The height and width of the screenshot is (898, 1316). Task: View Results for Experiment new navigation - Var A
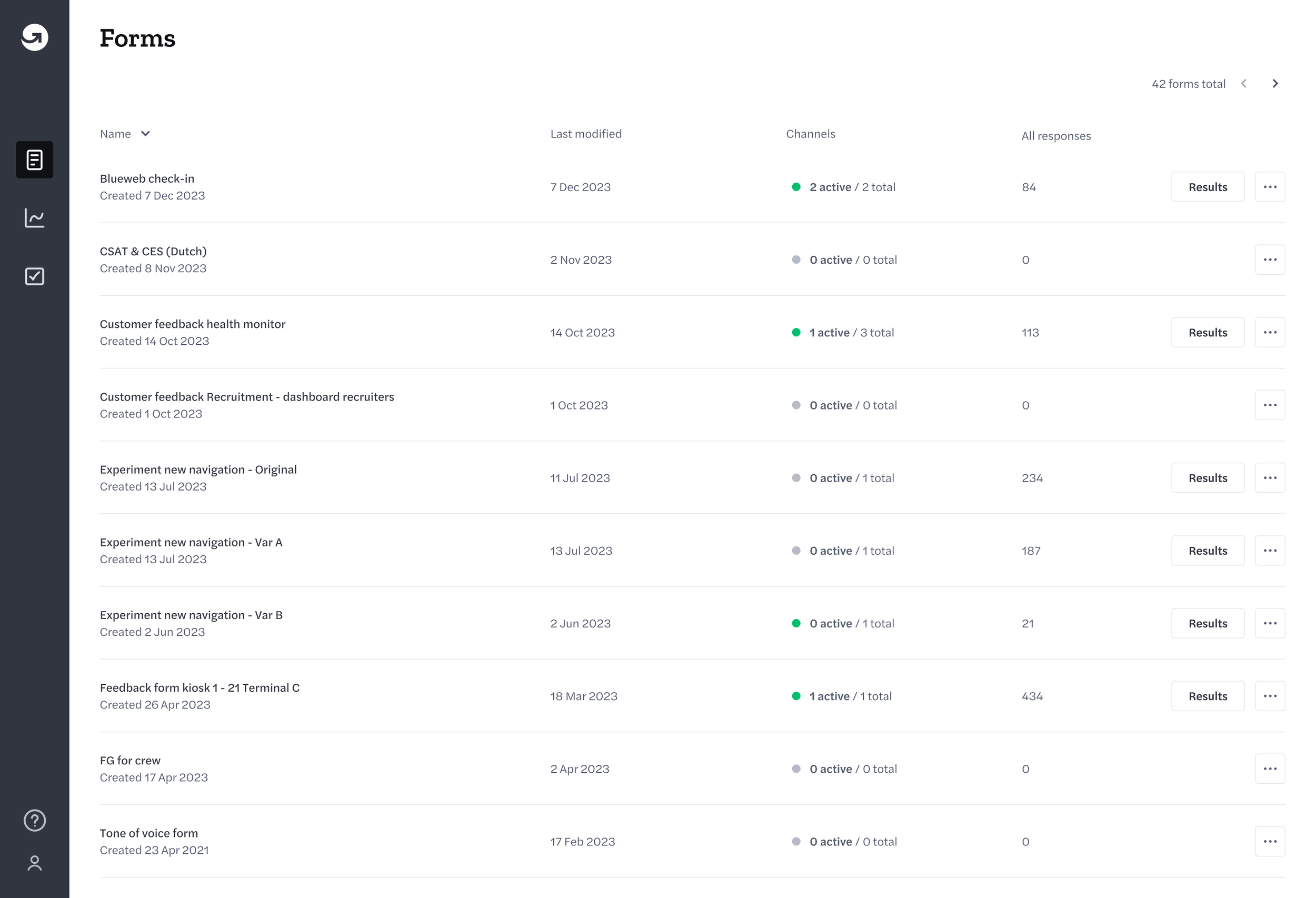click(x=1208, y=551)
